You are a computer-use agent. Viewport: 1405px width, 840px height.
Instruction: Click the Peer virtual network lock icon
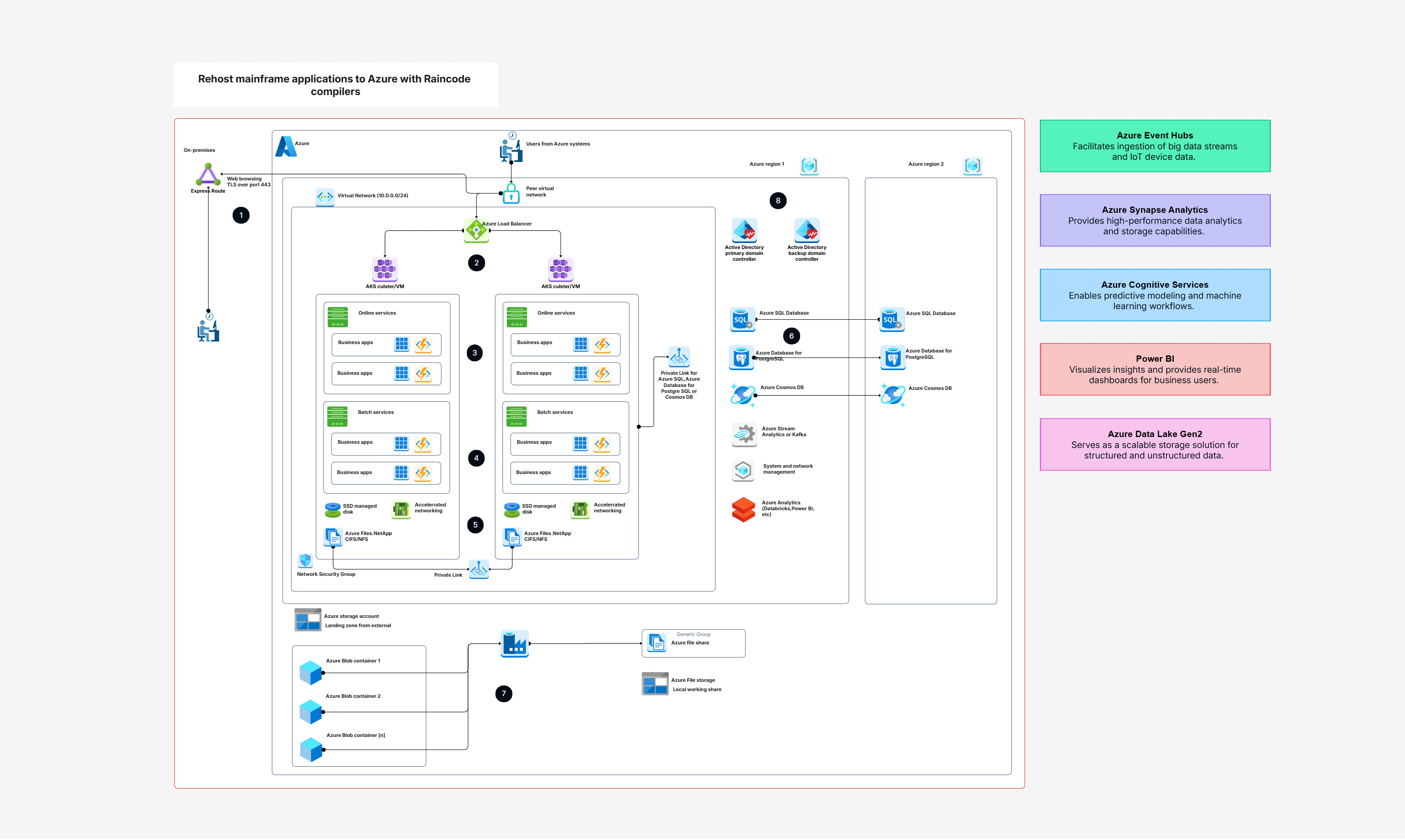511,193
